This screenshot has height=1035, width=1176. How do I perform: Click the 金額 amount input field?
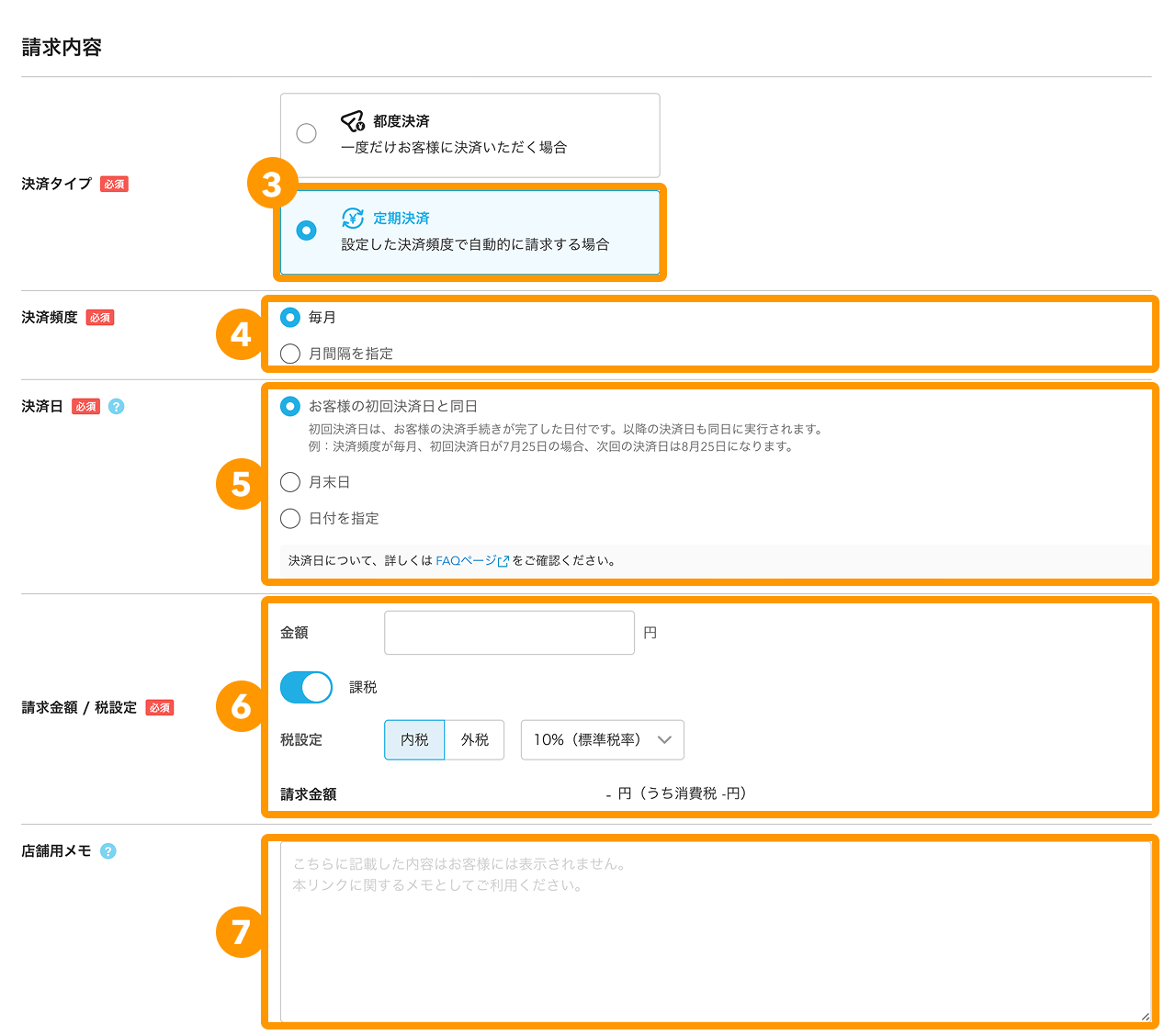pyautogui.click(x=509, y=633)
